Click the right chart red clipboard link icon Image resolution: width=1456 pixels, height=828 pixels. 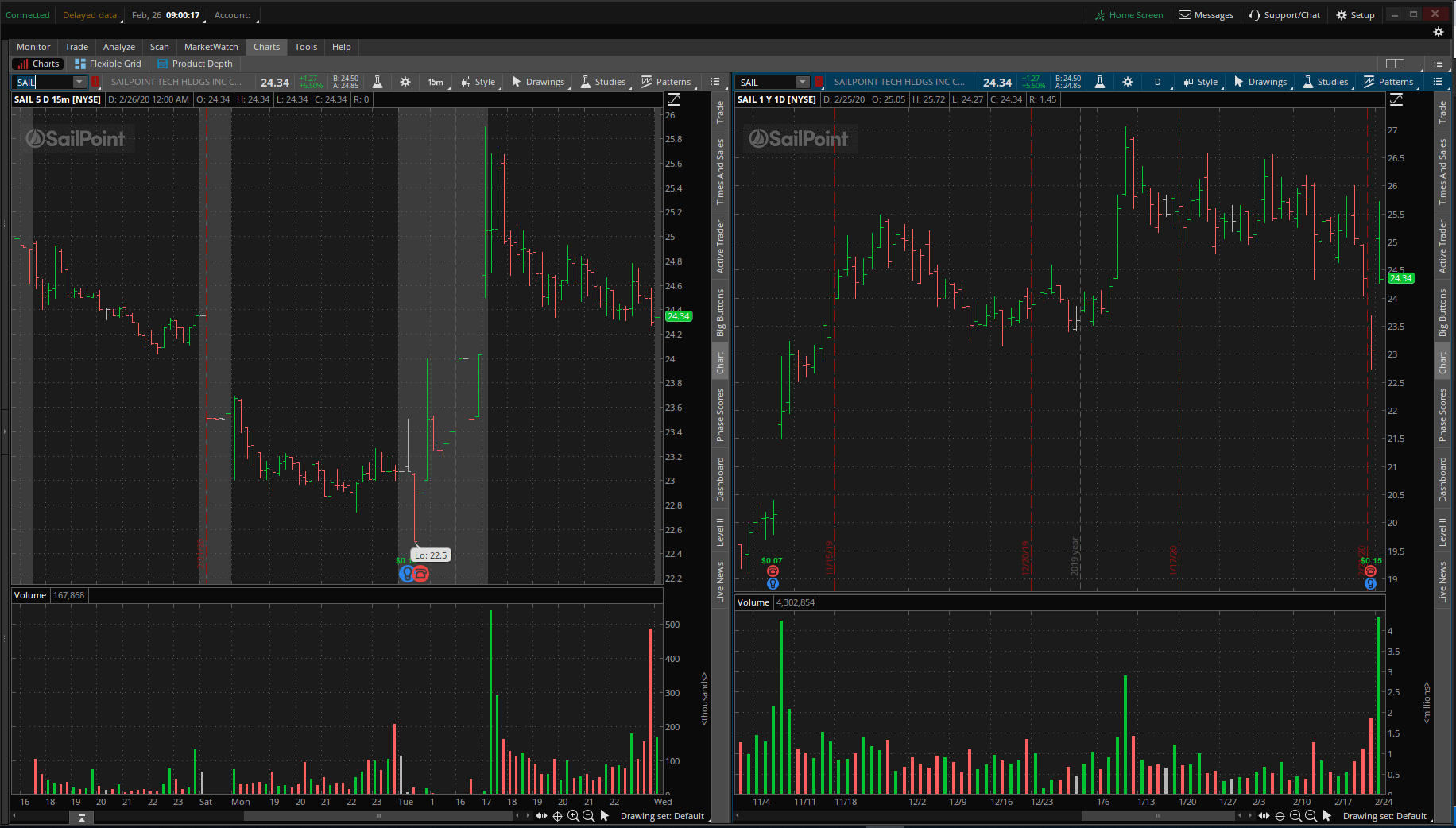(819, 82)
